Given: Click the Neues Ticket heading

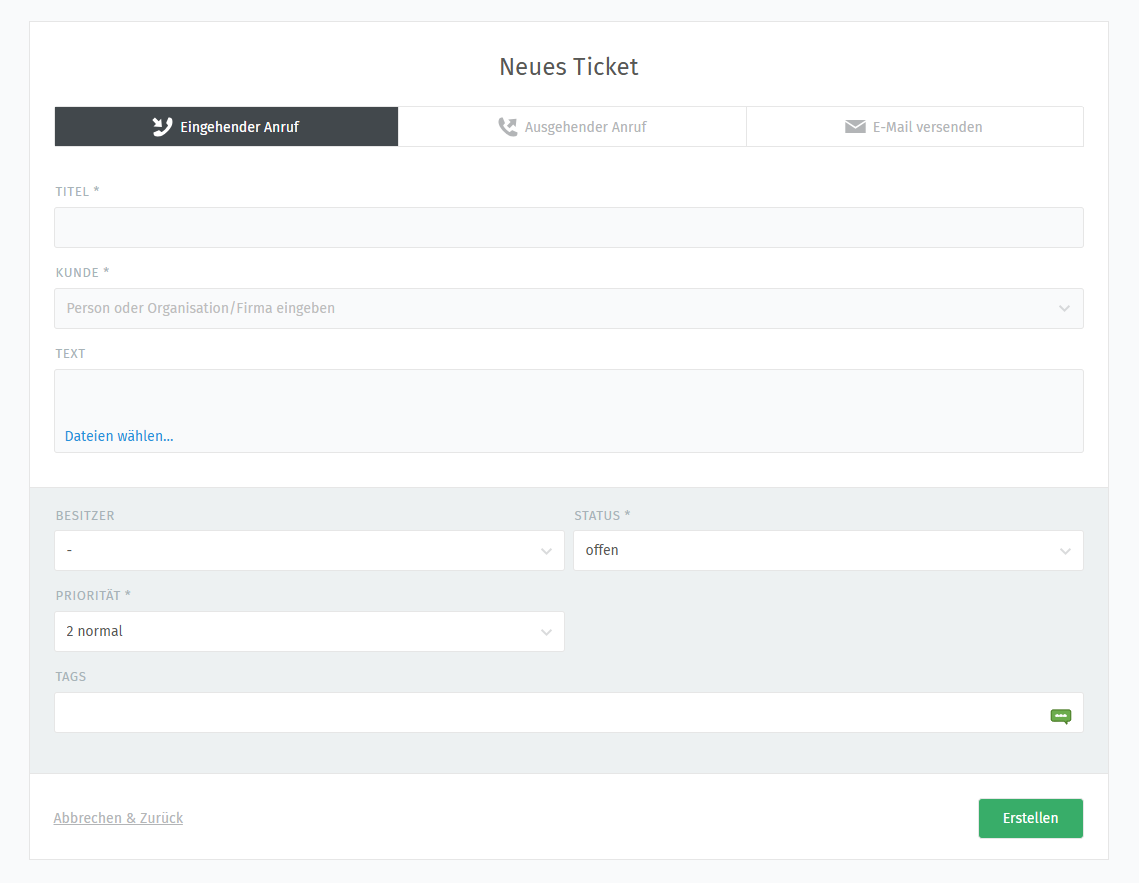Looking at the screenshot, I should [569, 67].
